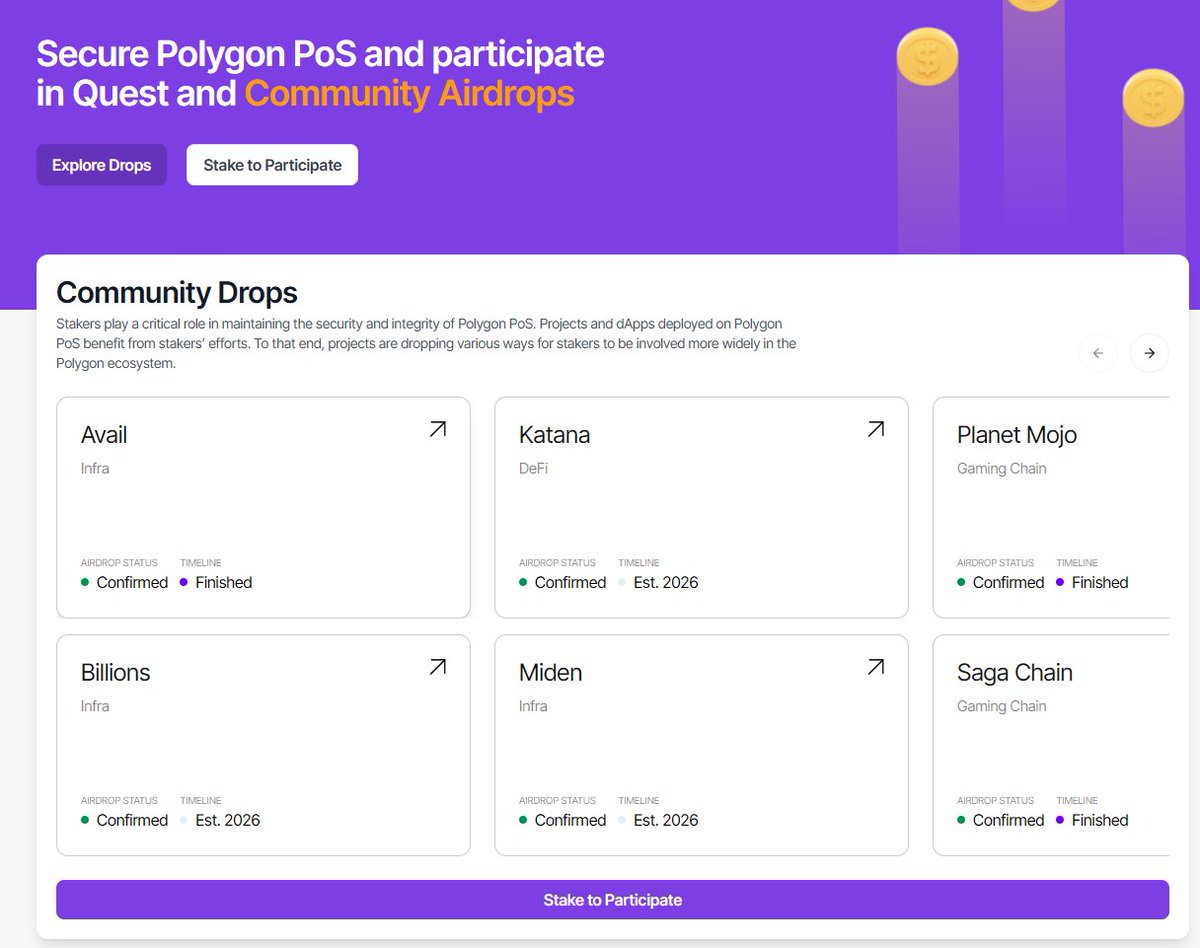This screenshot has width=1200, height=948.
Task: Click the orange Community Airdrops headline text
Action: [409, 94]
